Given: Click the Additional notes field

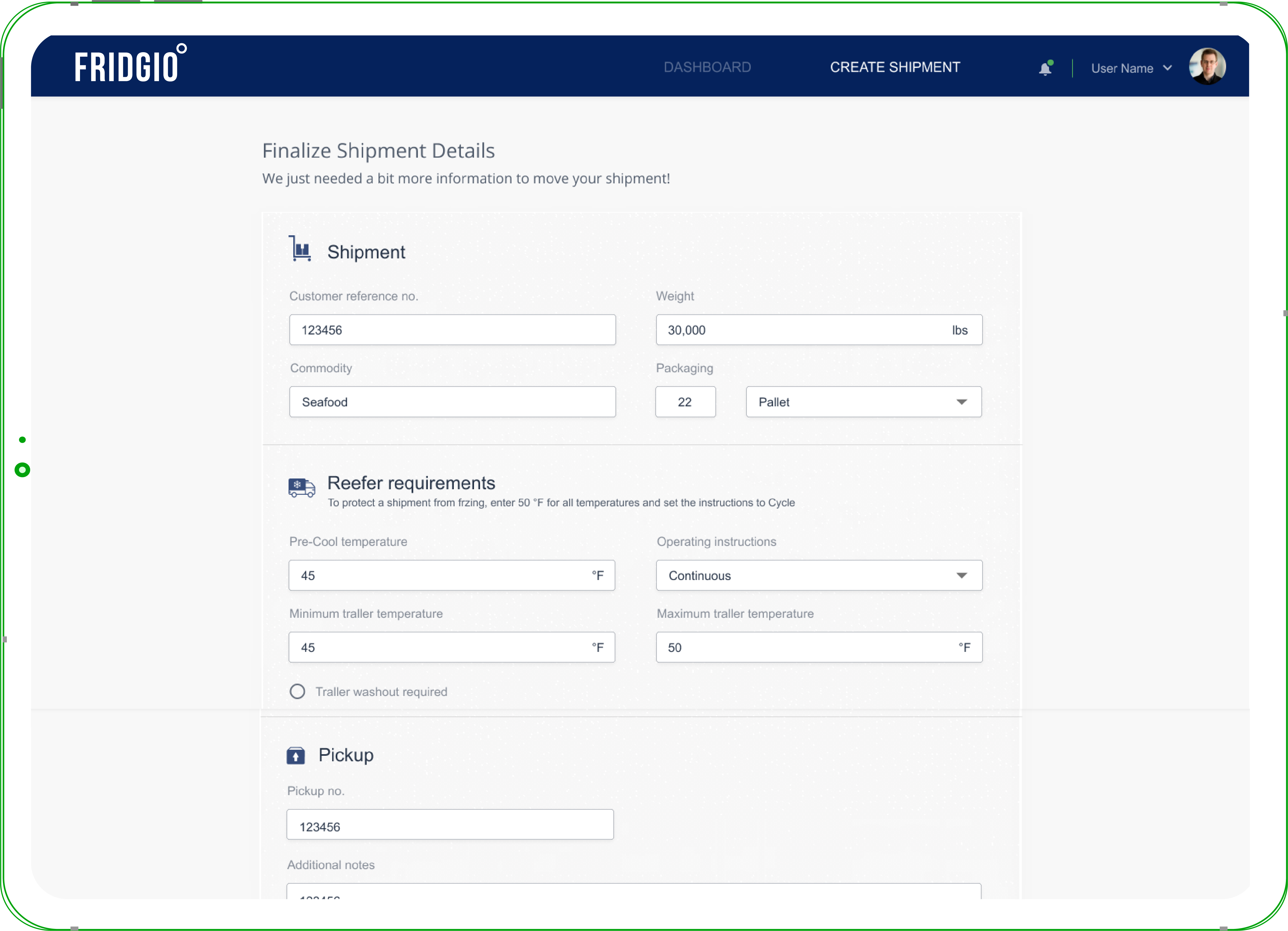Looking at the screenshot, I should click(x=634, y=891).
